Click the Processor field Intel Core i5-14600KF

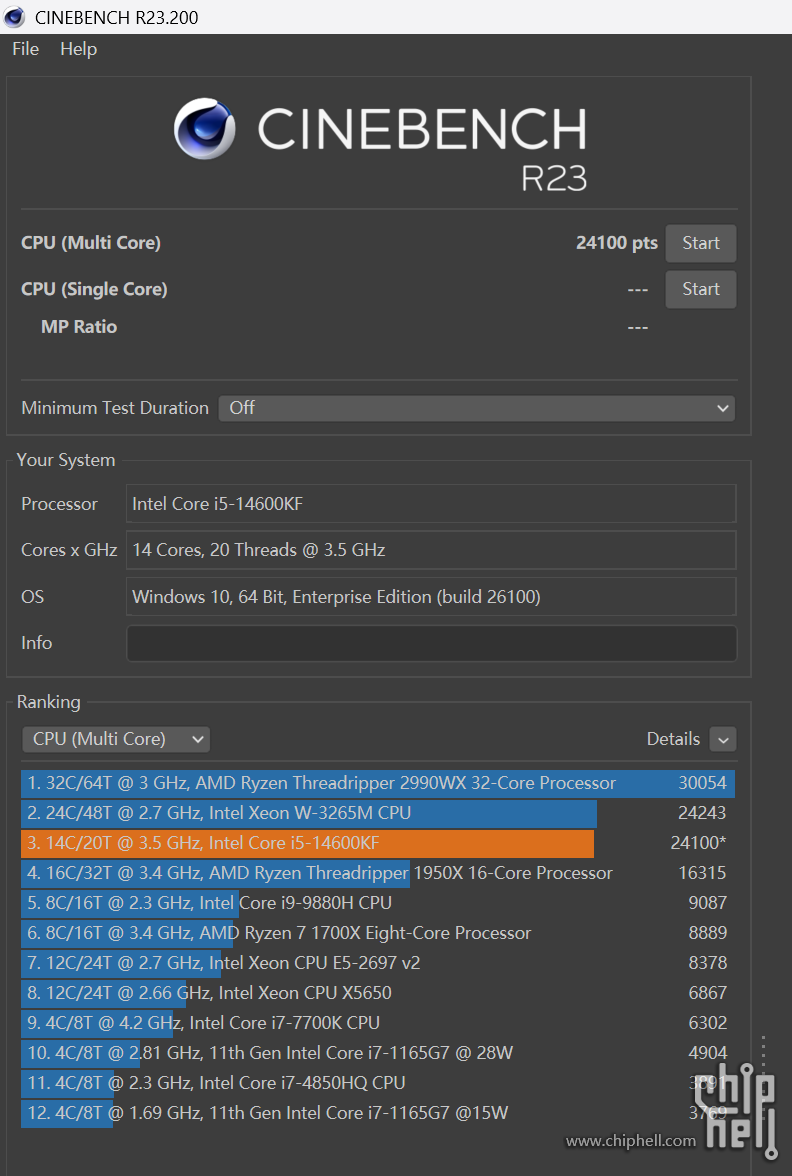[x=431, y=503]
